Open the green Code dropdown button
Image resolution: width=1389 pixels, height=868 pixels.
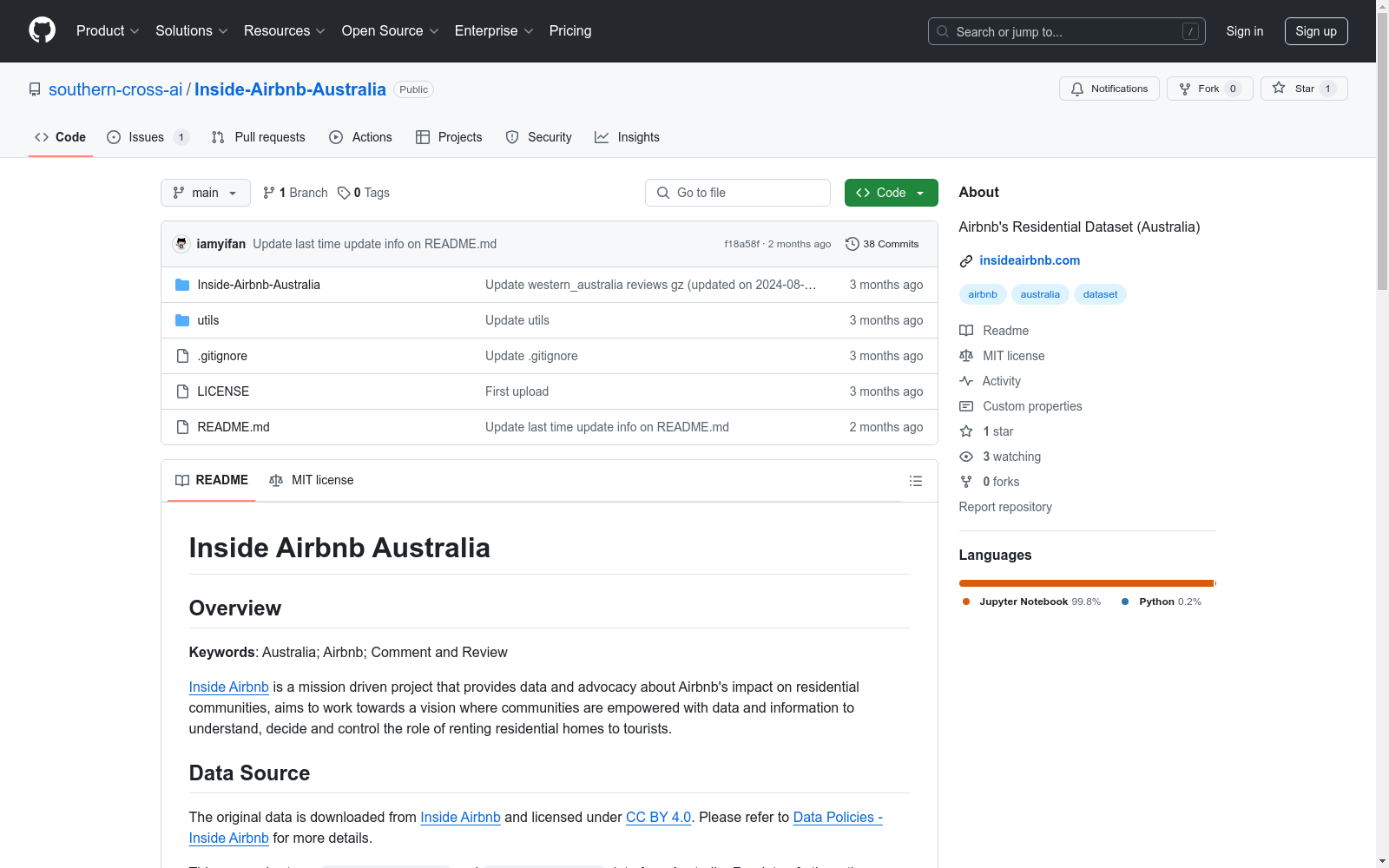point(891,193)
